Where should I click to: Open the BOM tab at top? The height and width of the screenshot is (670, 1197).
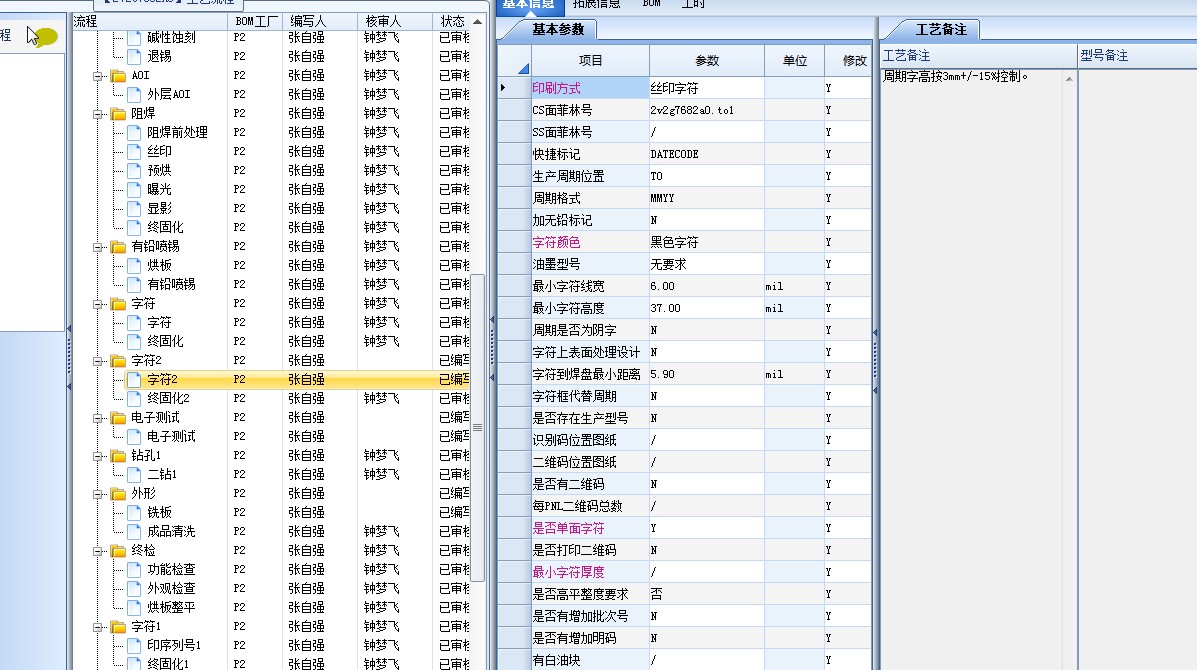coord(651,5)
